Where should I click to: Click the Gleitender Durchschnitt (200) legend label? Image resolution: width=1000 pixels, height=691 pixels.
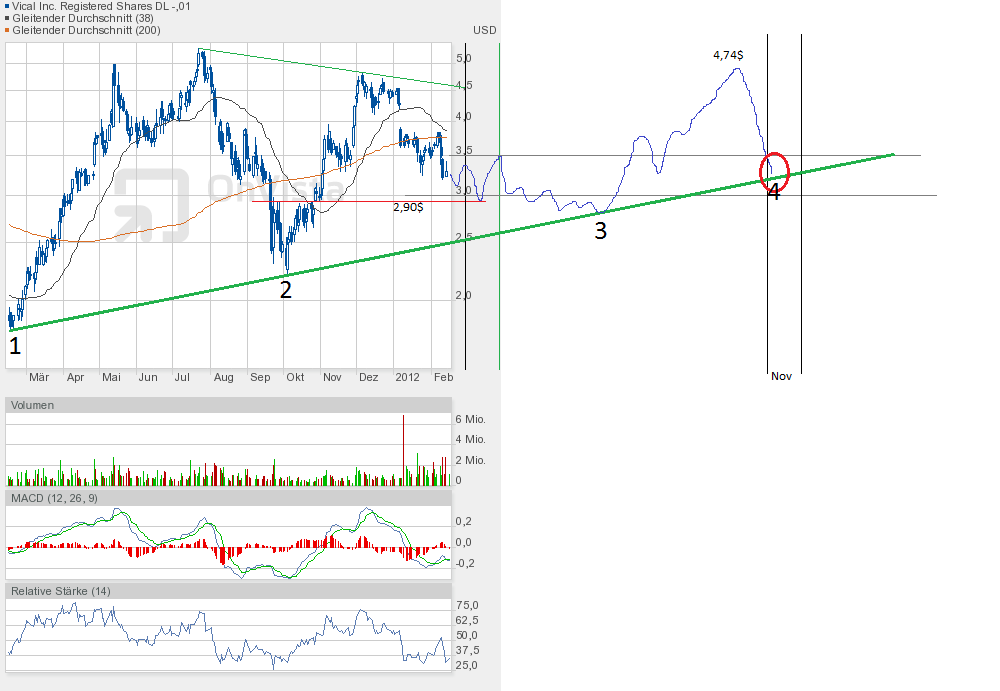pos(86,30)
